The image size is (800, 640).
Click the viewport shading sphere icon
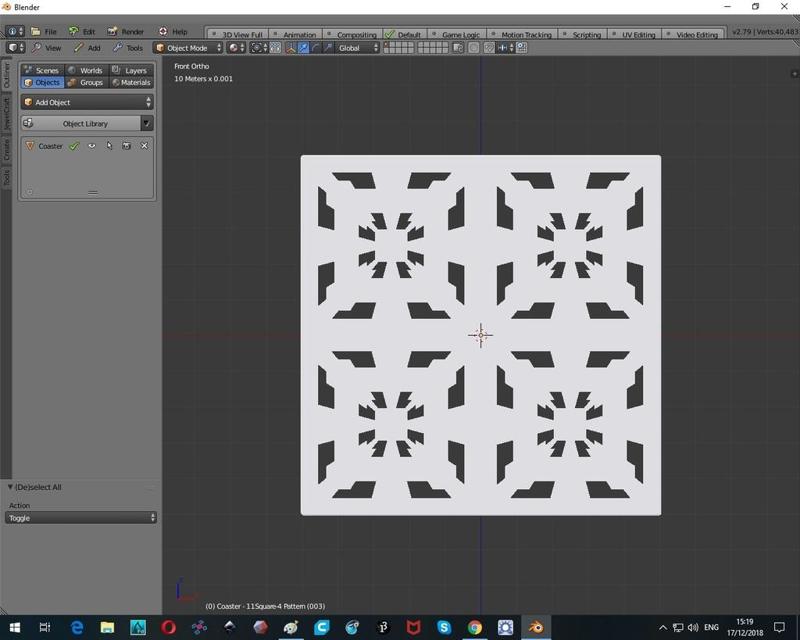pyautogui.click(x=235, y=48)
